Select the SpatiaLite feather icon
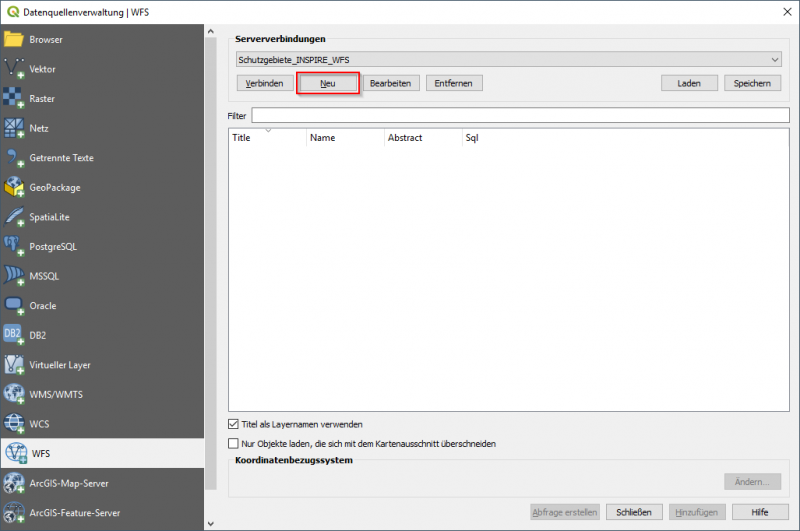Image resolution: width=800 pixels, height=531 pixels. point(14,217)
